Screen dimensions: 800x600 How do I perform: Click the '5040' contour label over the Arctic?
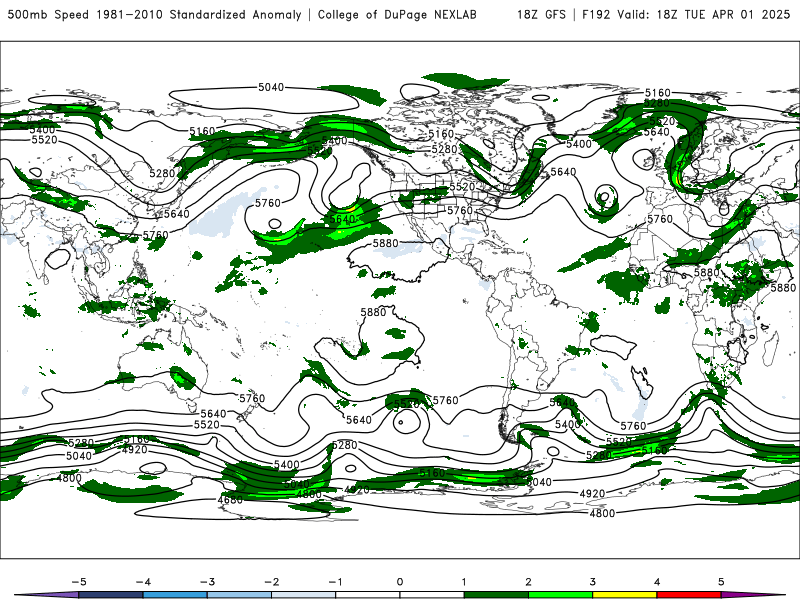coord(271,87)
